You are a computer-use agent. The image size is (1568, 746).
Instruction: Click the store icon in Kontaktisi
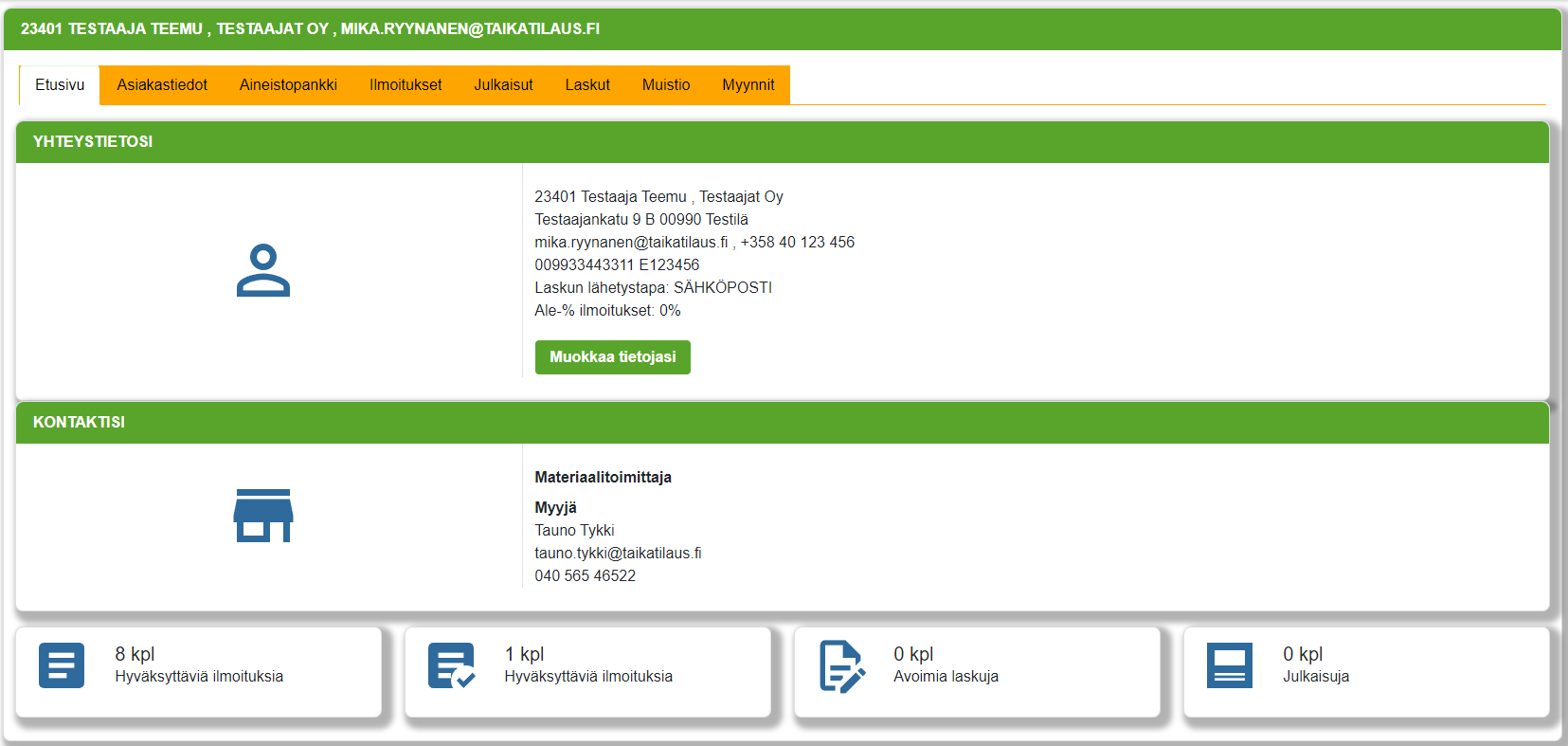263,516
